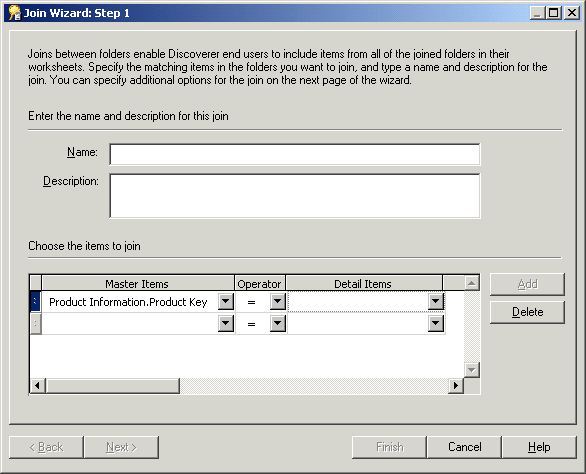Image resolution: width=586 pixels, height=474 pixels.
Task: Proceed with the Next button
Action: click(x=121, y=447)
